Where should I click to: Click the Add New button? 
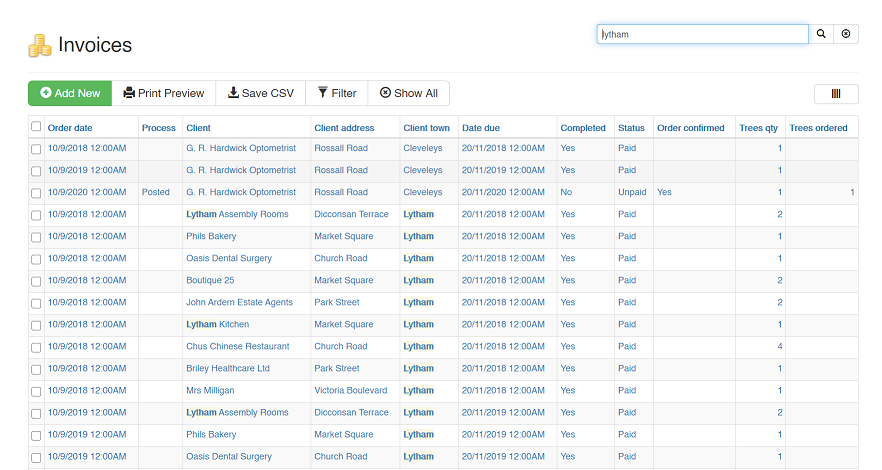(70, 93)
